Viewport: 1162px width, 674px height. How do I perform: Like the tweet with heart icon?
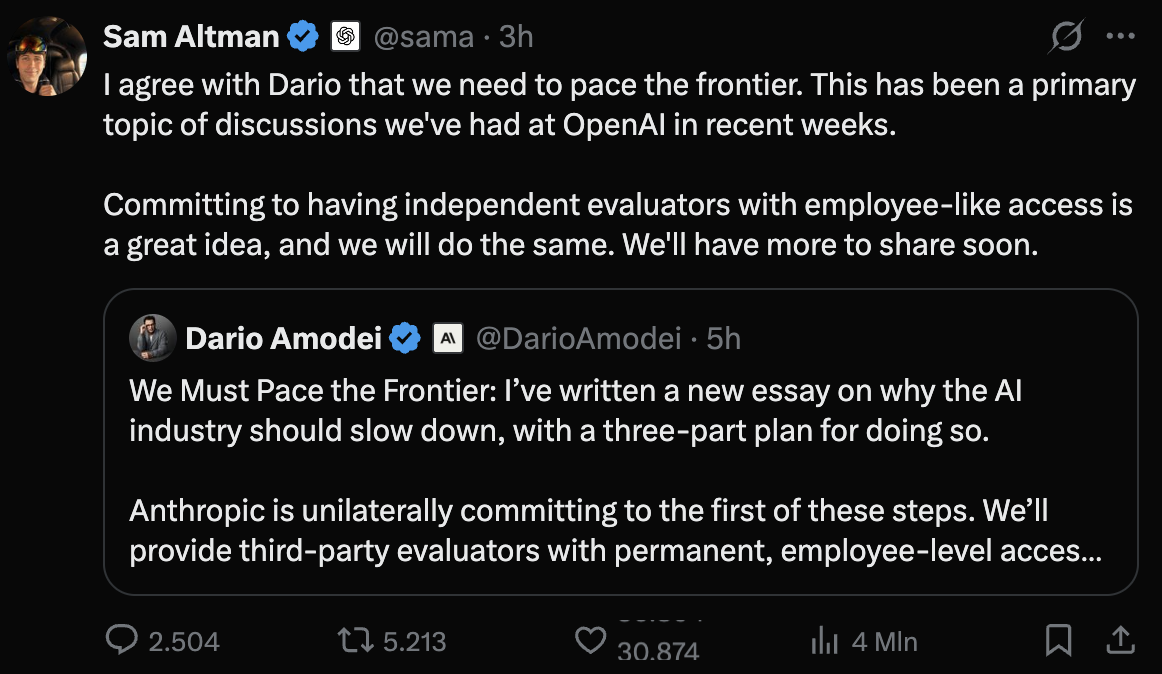coord(590,641)
